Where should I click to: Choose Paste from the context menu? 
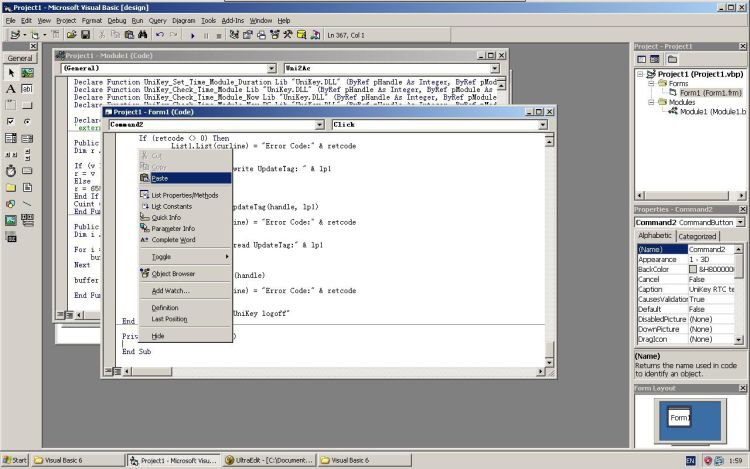(x=185, y=178)
